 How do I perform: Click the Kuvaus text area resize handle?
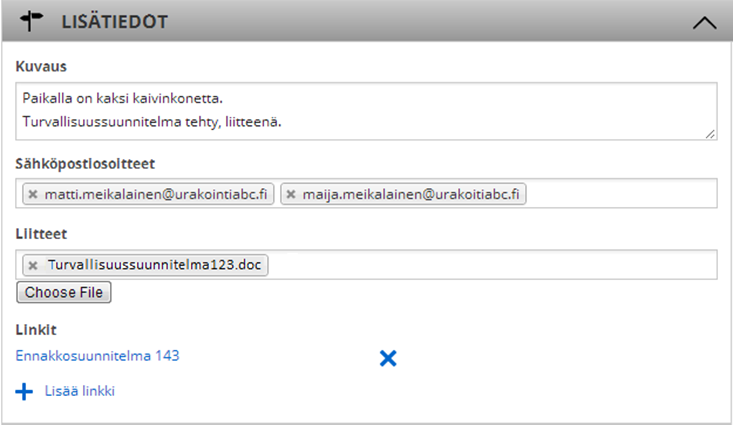(710, 134)
